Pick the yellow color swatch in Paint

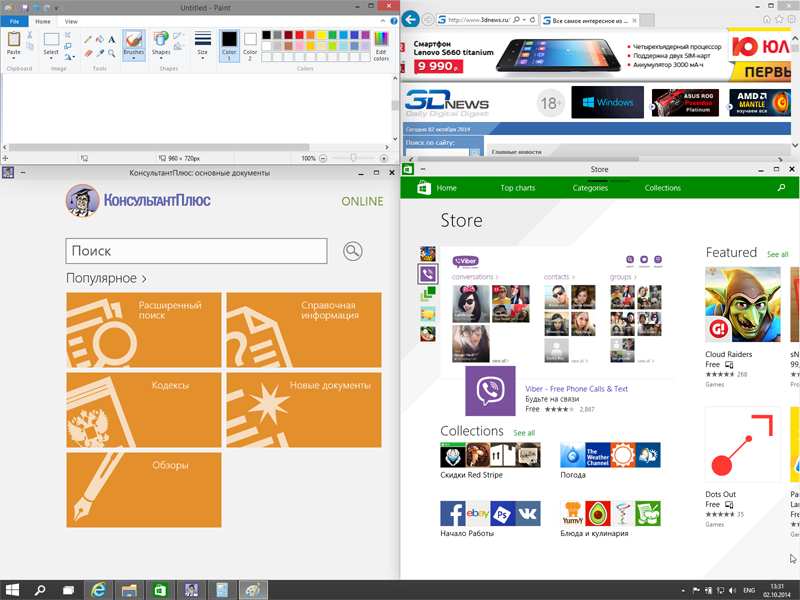click(x=321, y=35)
